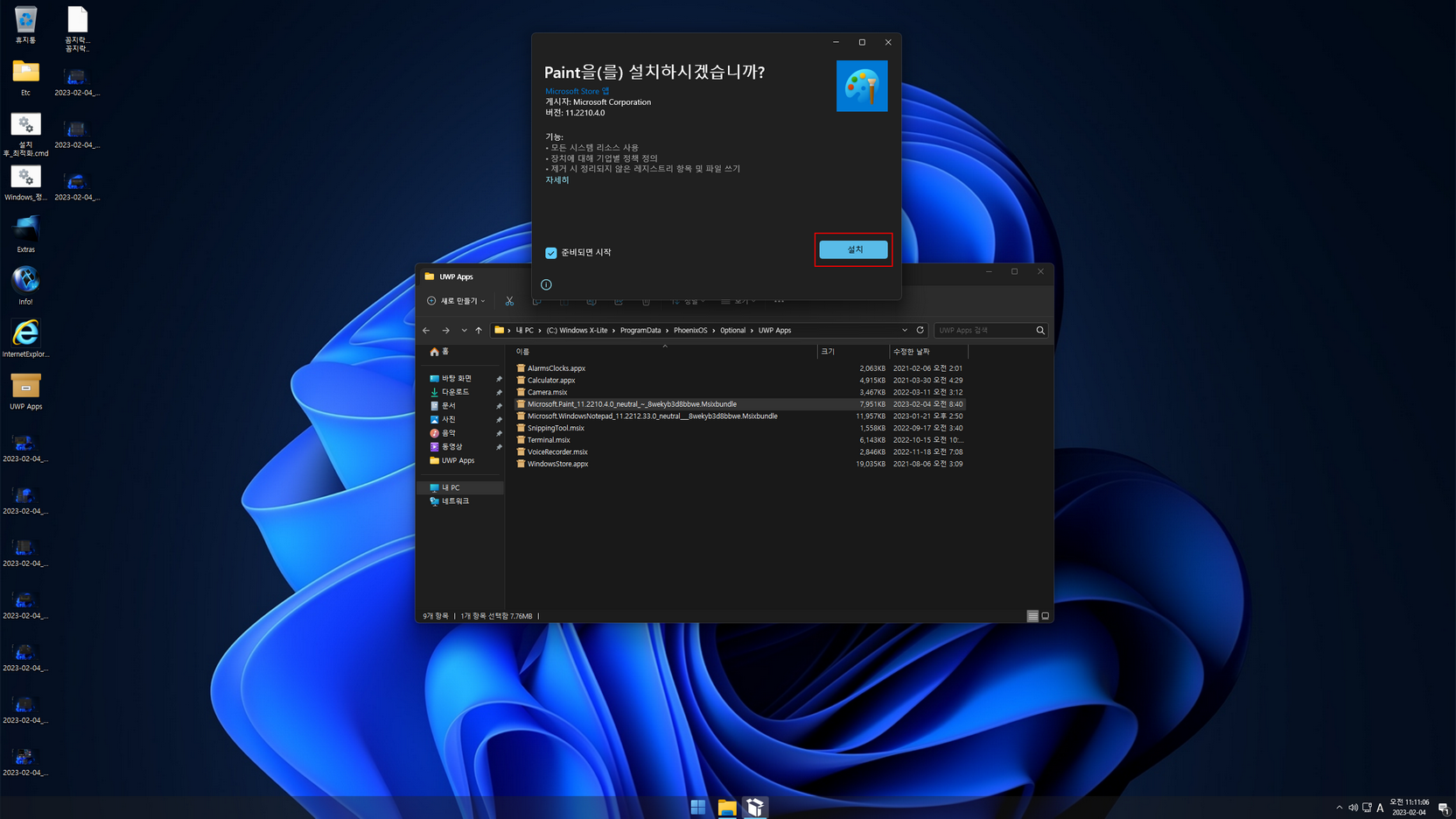
Task: Open the Microsoft Store 앱 link
Action: click(x=577, y=91)
